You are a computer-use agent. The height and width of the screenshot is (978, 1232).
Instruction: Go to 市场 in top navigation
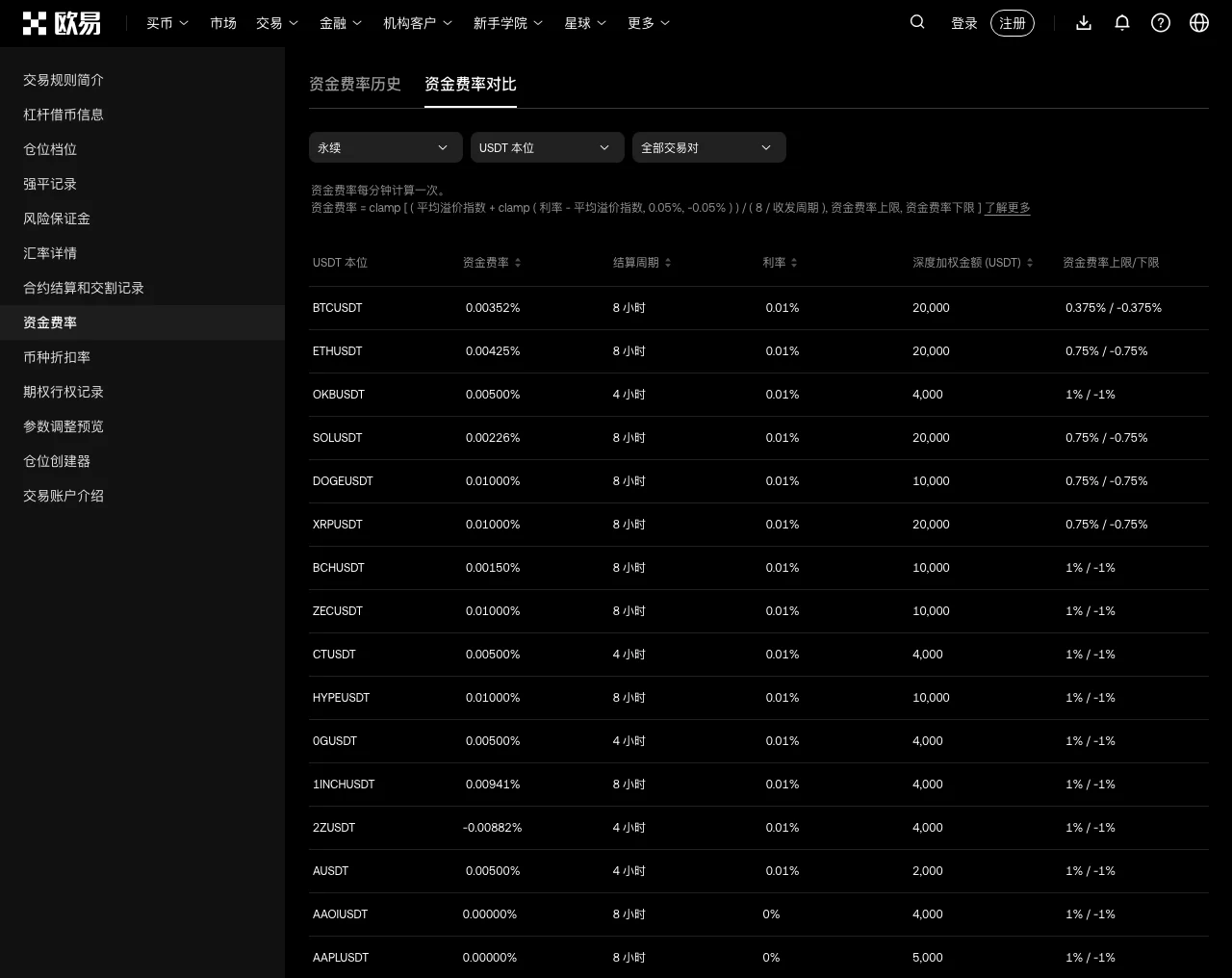coord(223,23)
